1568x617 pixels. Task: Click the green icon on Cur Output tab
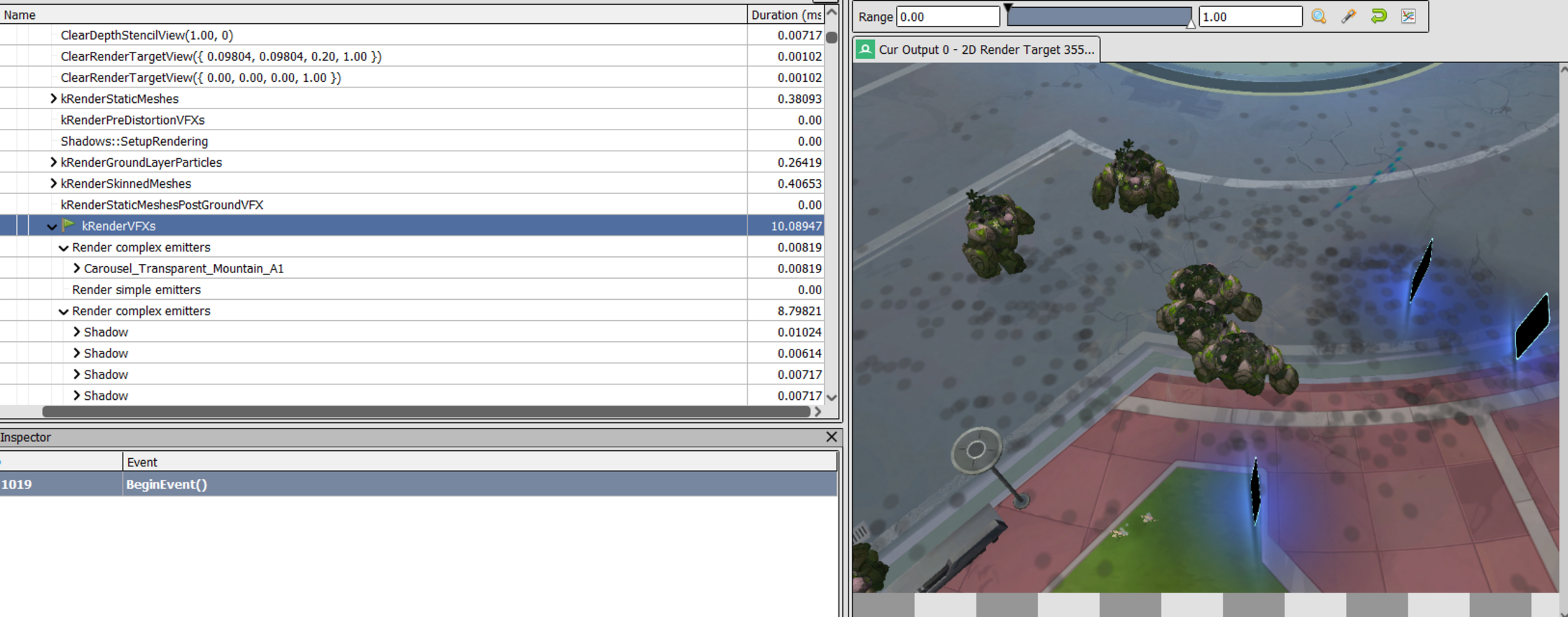(x=865, y=49)
